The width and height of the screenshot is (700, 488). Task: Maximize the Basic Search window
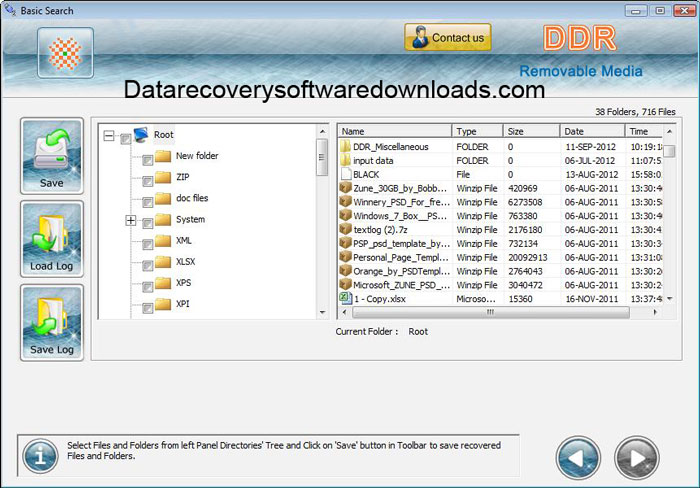coord(660,10)
